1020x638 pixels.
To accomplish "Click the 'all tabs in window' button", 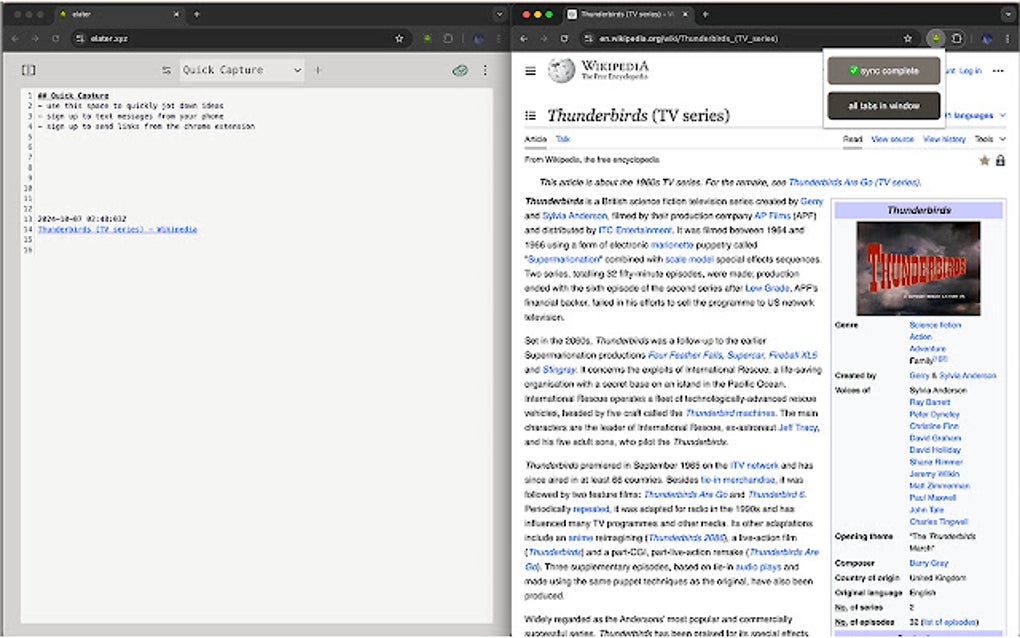I will [x=883, y=105].
